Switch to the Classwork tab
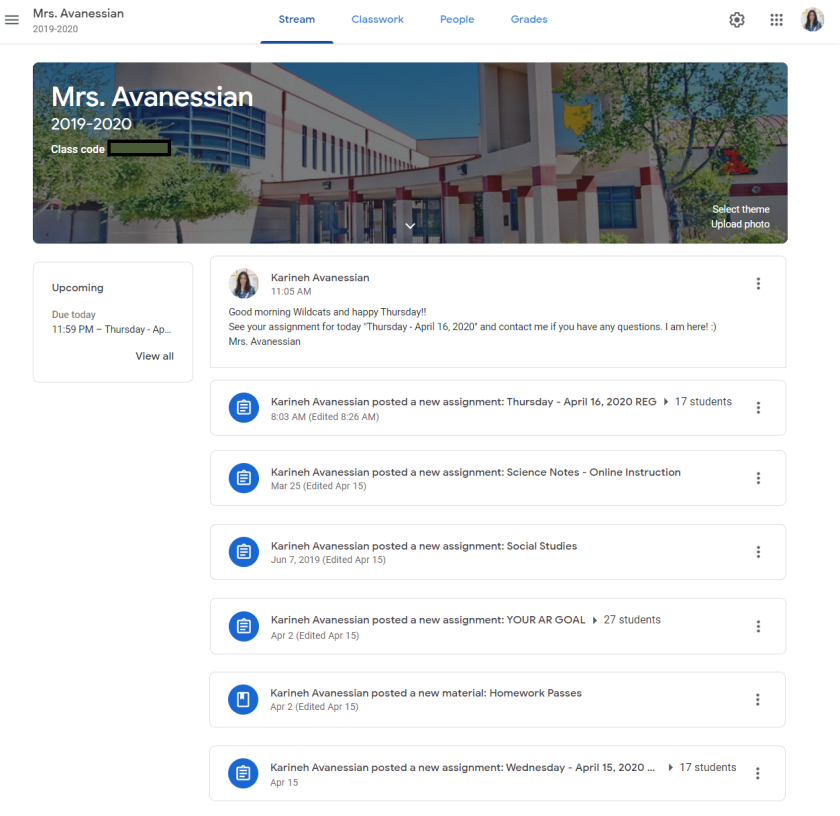 tap(377, 20)
